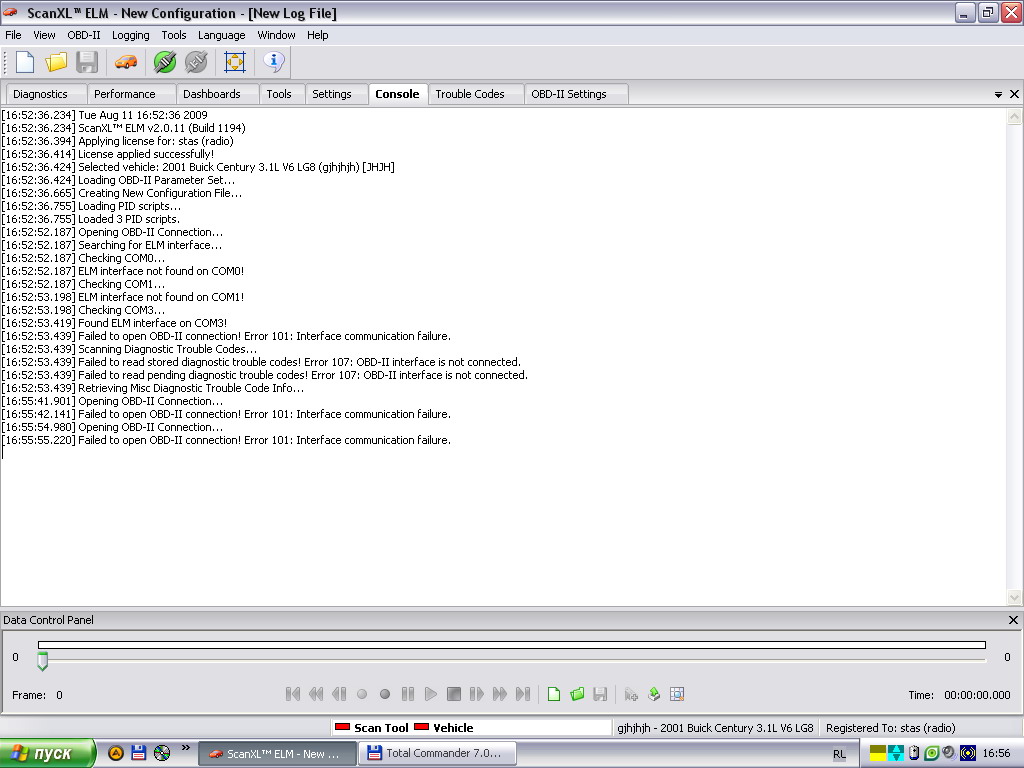1024x768 pixels.
Task: Click the save log disk icon in Data Control Panel
Action: tap(600, 694)
